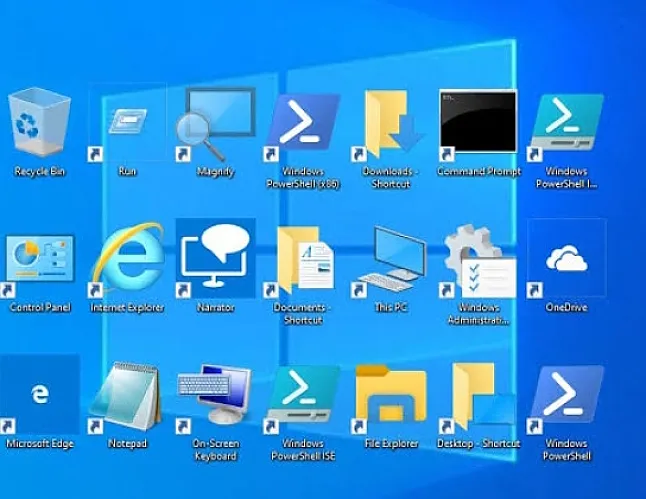This screenshot has width=646, height=499.
Task: Click the "Control Panel" label text
Action: [40, 307]
